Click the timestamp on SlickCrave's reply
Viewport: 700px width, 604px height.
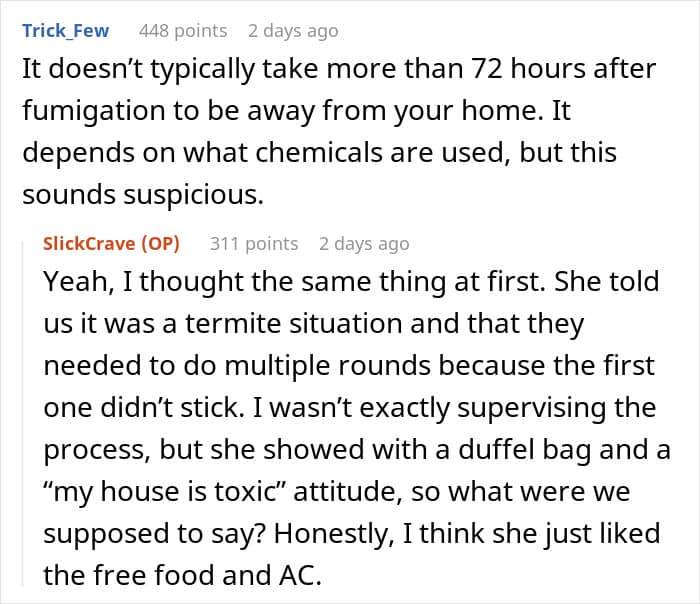click(x=364, y=243)
